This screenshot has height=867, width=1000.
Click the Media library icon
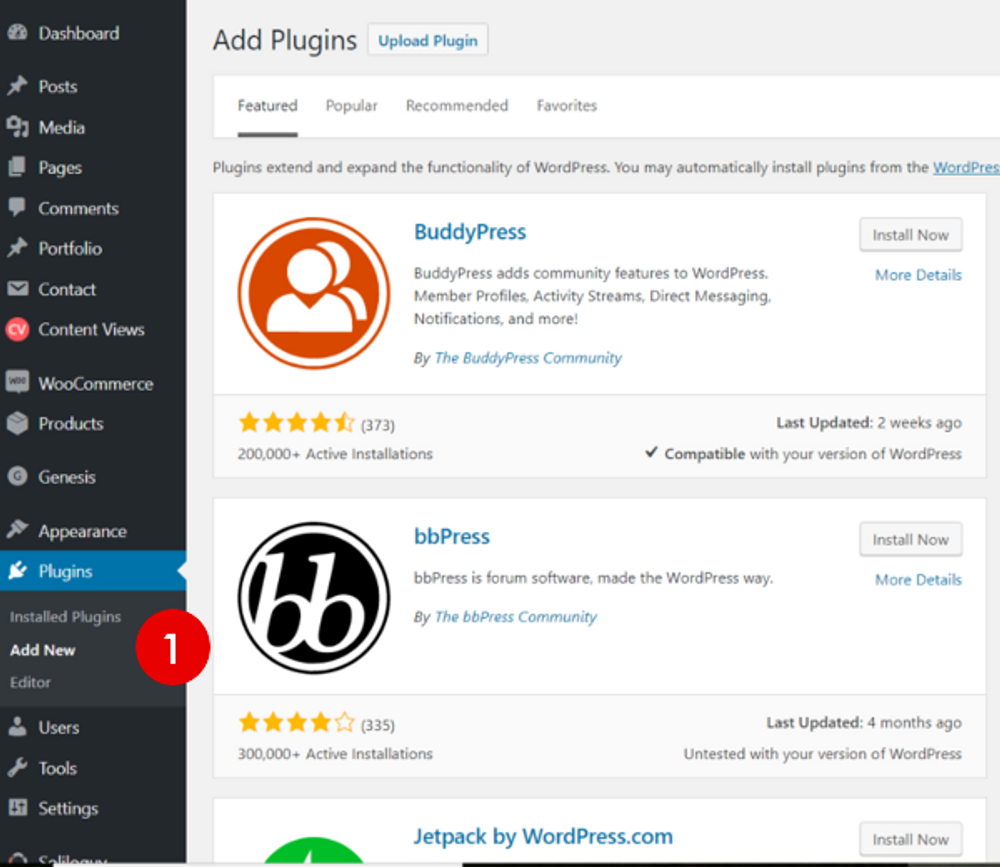tap(18, 127)
